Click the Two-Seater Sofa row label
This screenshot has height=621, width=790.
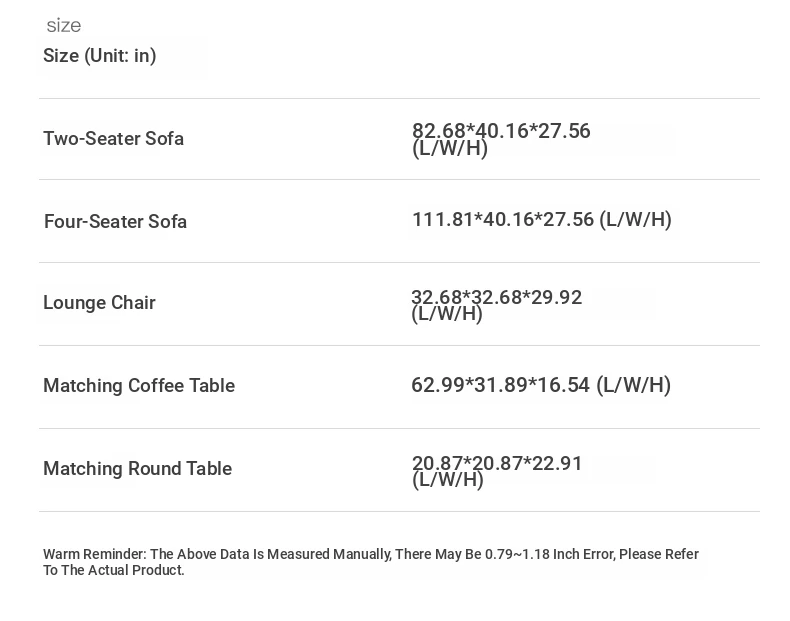coord(113,139)
